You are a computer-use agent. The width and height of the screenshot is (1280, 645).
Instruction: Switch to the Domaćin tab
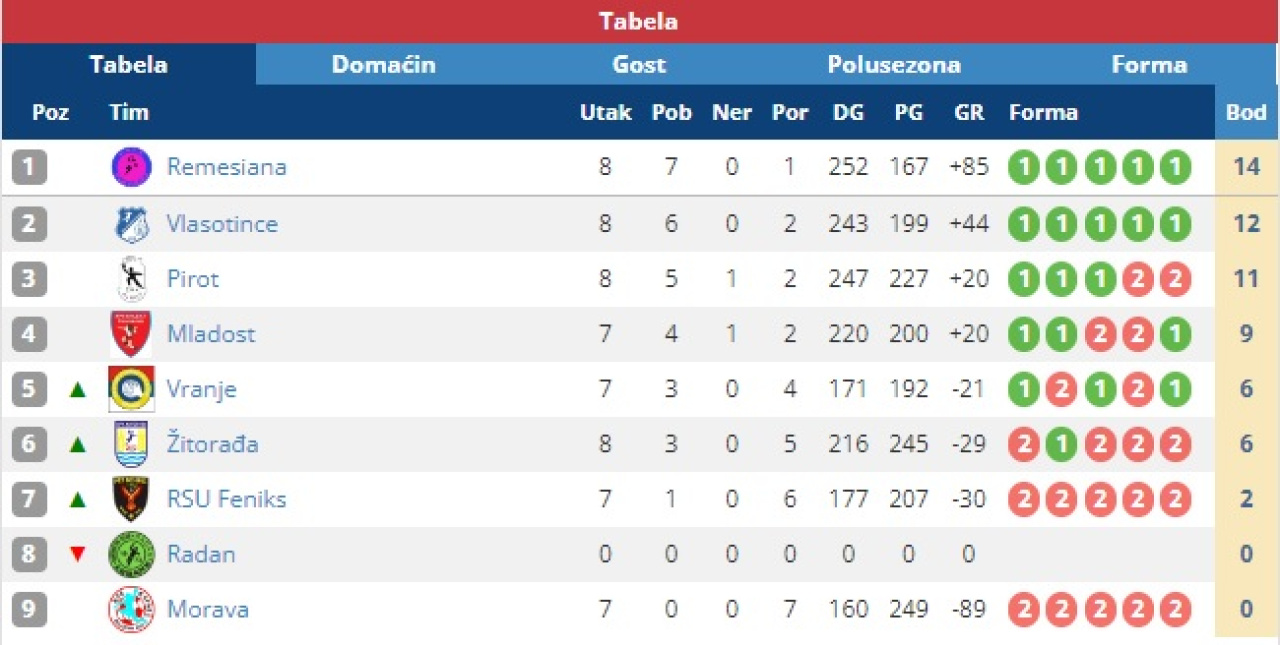pos(383,65)
